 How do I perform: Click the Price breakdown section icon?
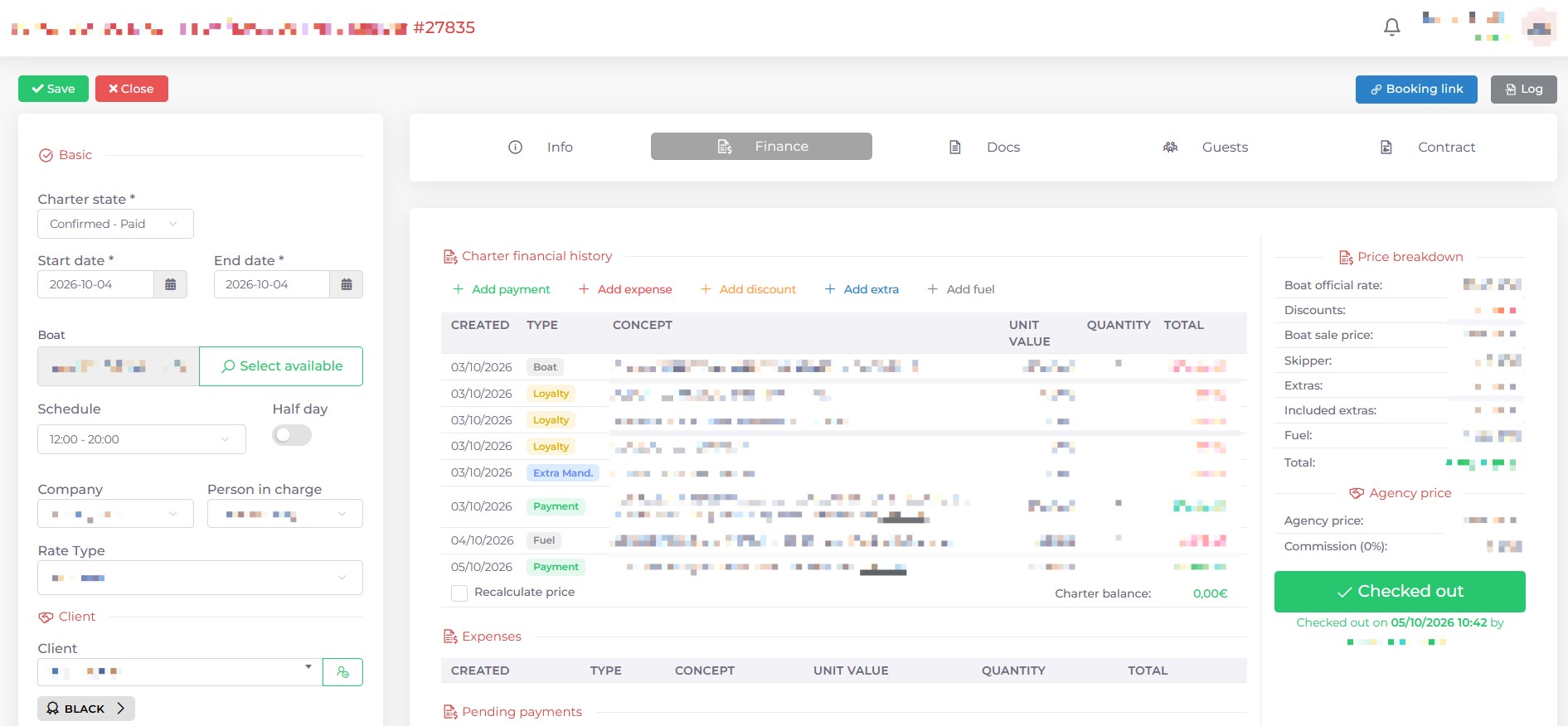tap(1346, 258)
